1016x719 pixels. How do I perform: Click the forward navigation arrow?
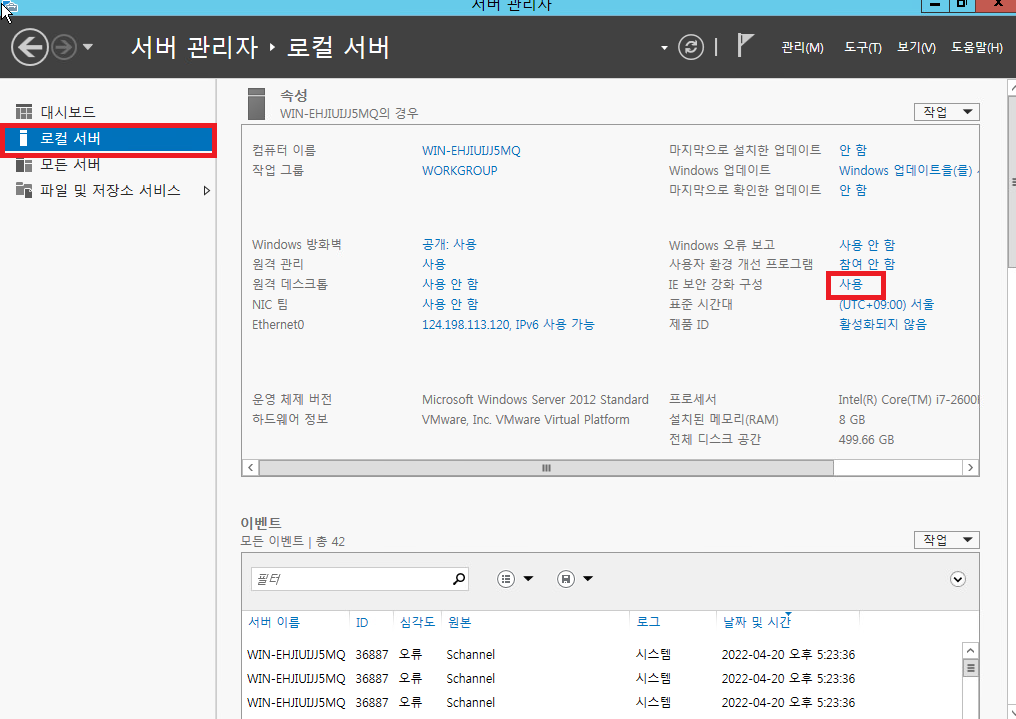(x=64, y=47)
